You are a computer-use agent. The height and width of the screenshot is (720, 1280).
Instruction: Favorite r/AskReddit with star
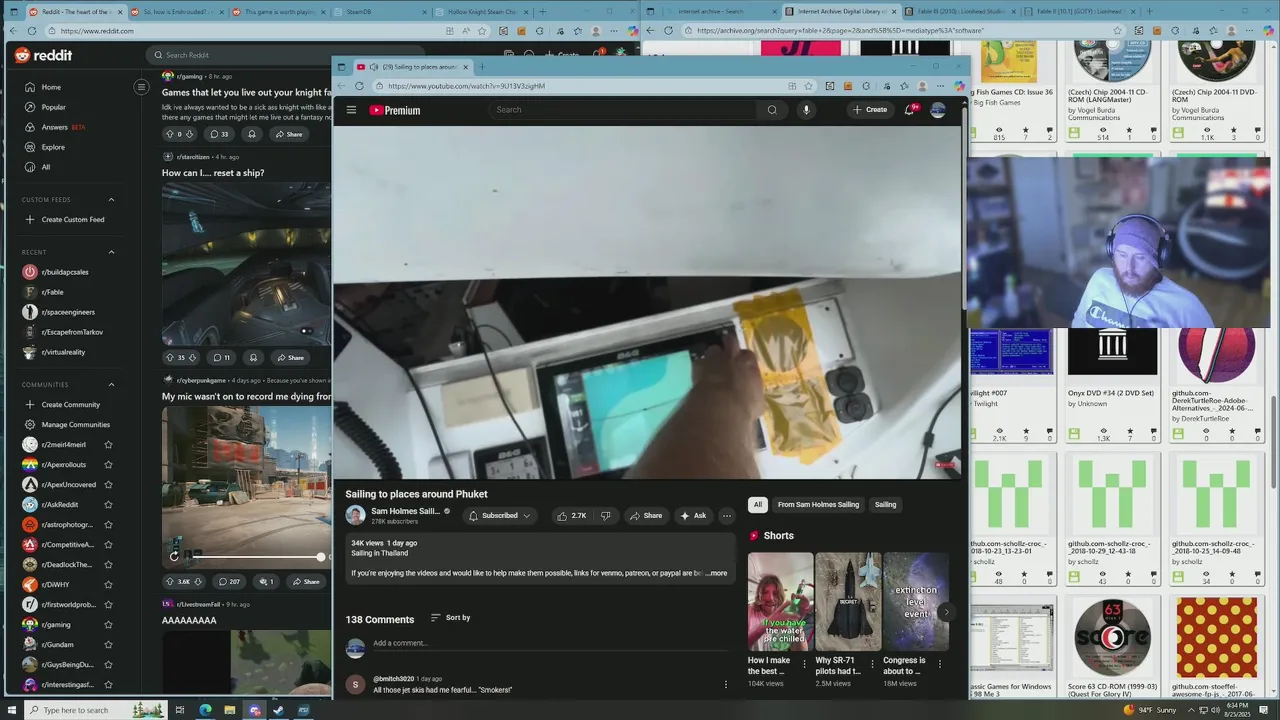tap(108, 505)
